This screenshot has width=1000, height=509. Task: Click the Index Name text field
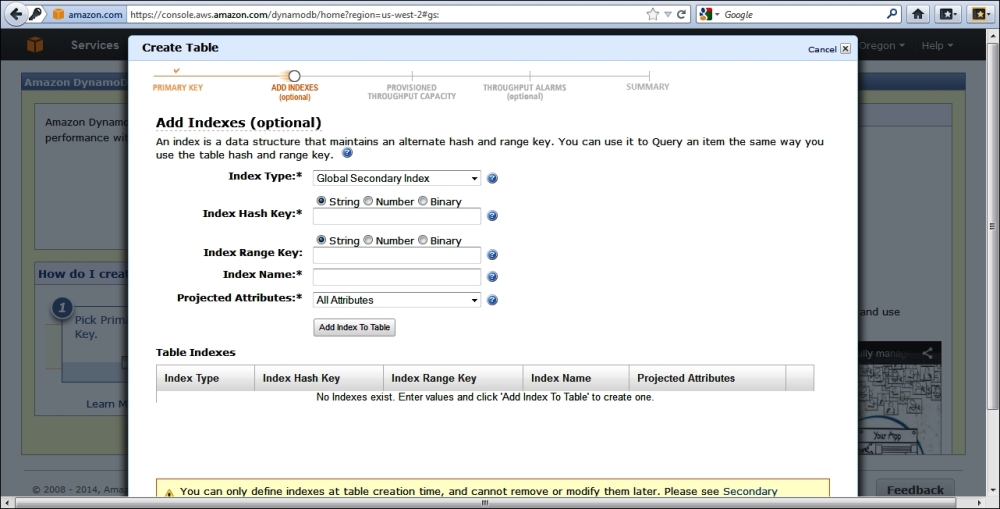[x=397, y=277]
